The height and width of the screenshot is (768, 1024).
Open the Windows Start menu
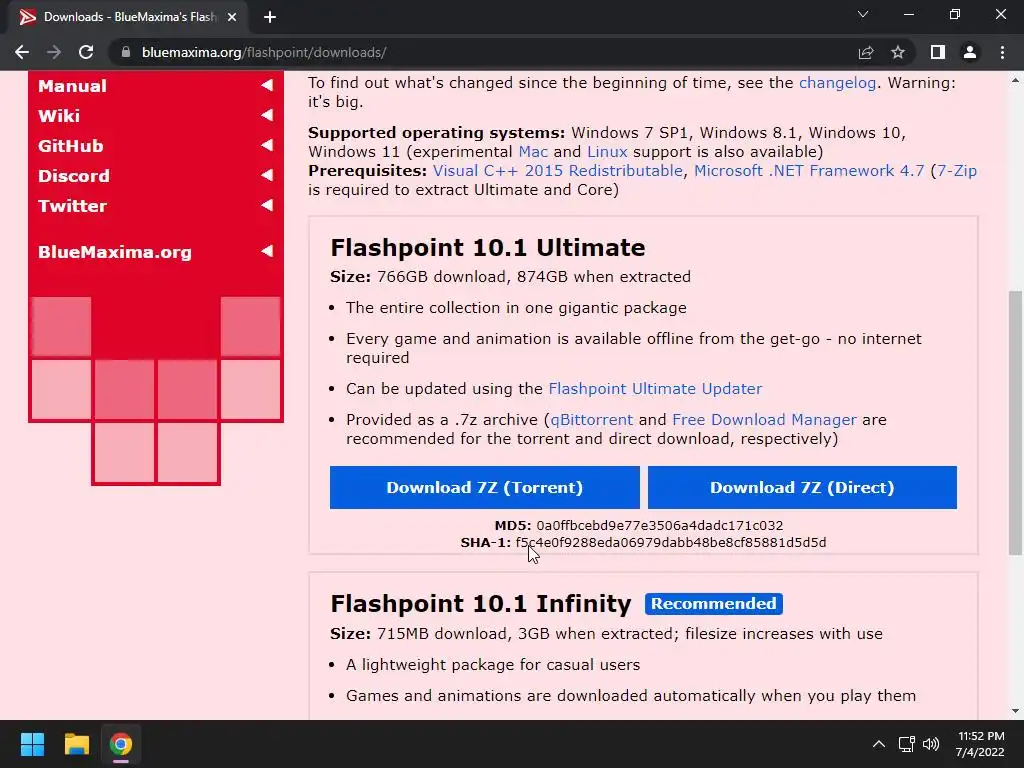pos(32,744)
